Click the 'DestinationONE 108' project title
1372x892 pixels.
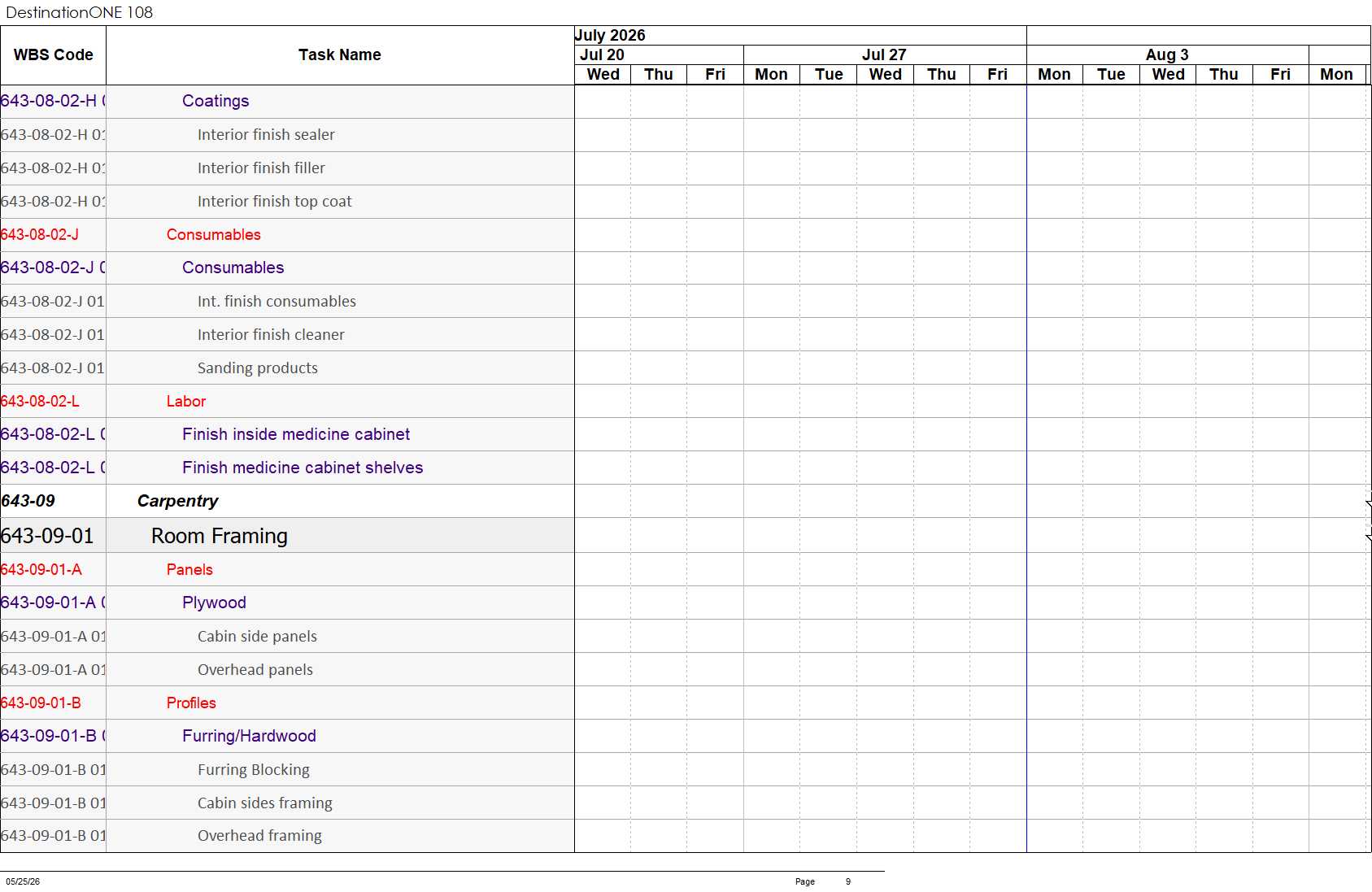[79, 12]
